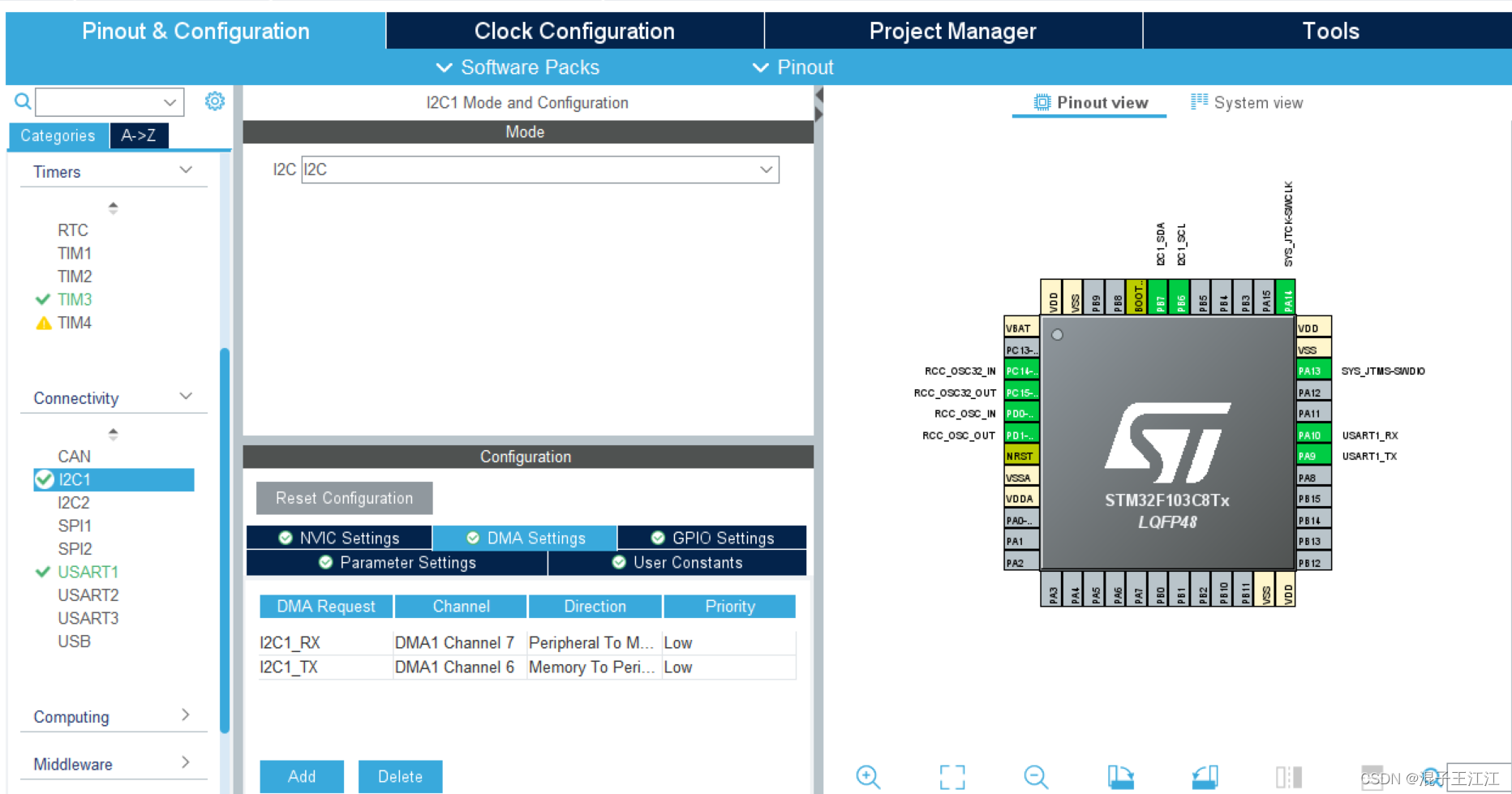
Task: Rotate the chip counter-clockwise
Action: (x=1205, y=777)
